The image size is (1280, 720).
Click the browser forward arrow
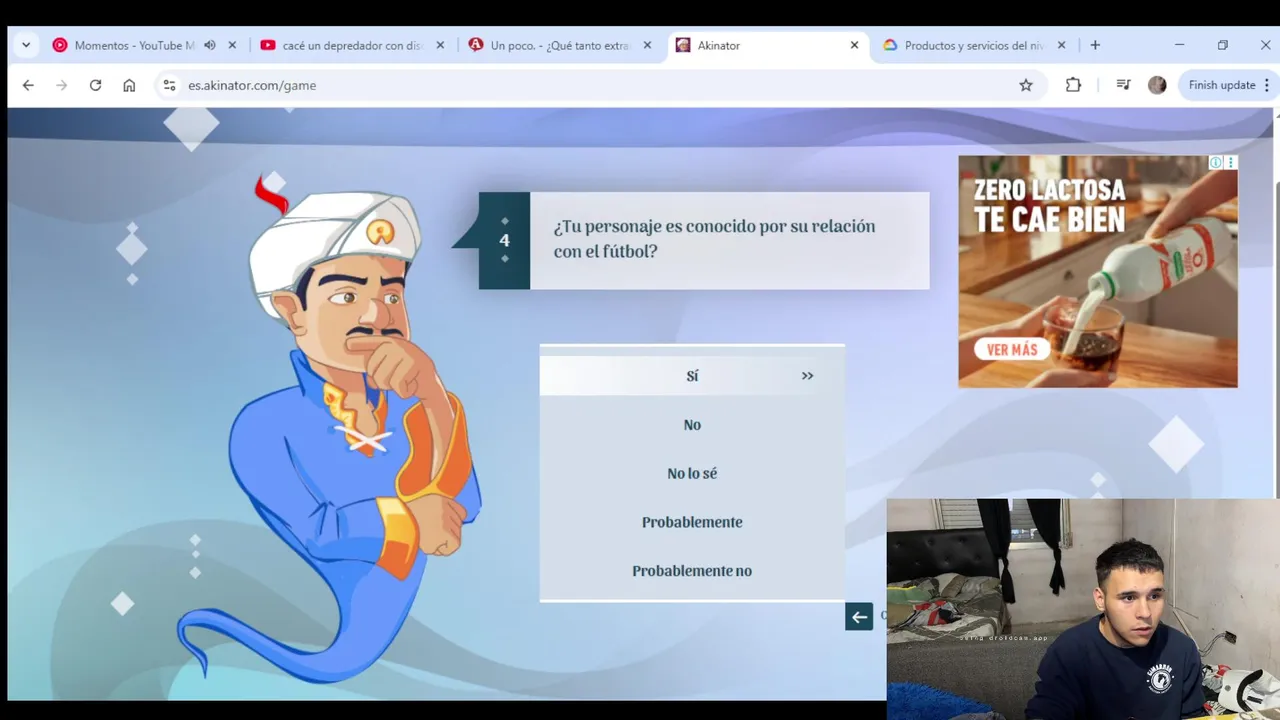click(x=62, y=85)
